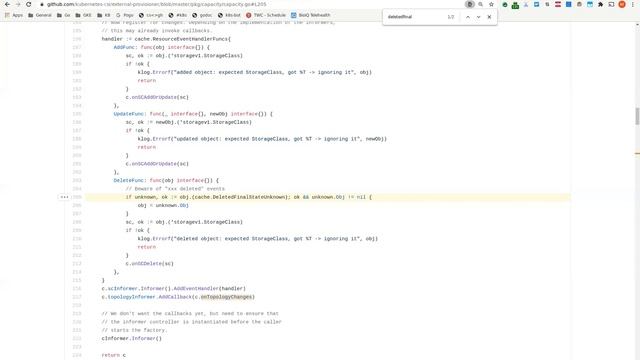Image resolution: width=640 pixels, height=360 pixels.
Task: Click the "added object" klog.Errorf line
Action: tap(255, 72)
